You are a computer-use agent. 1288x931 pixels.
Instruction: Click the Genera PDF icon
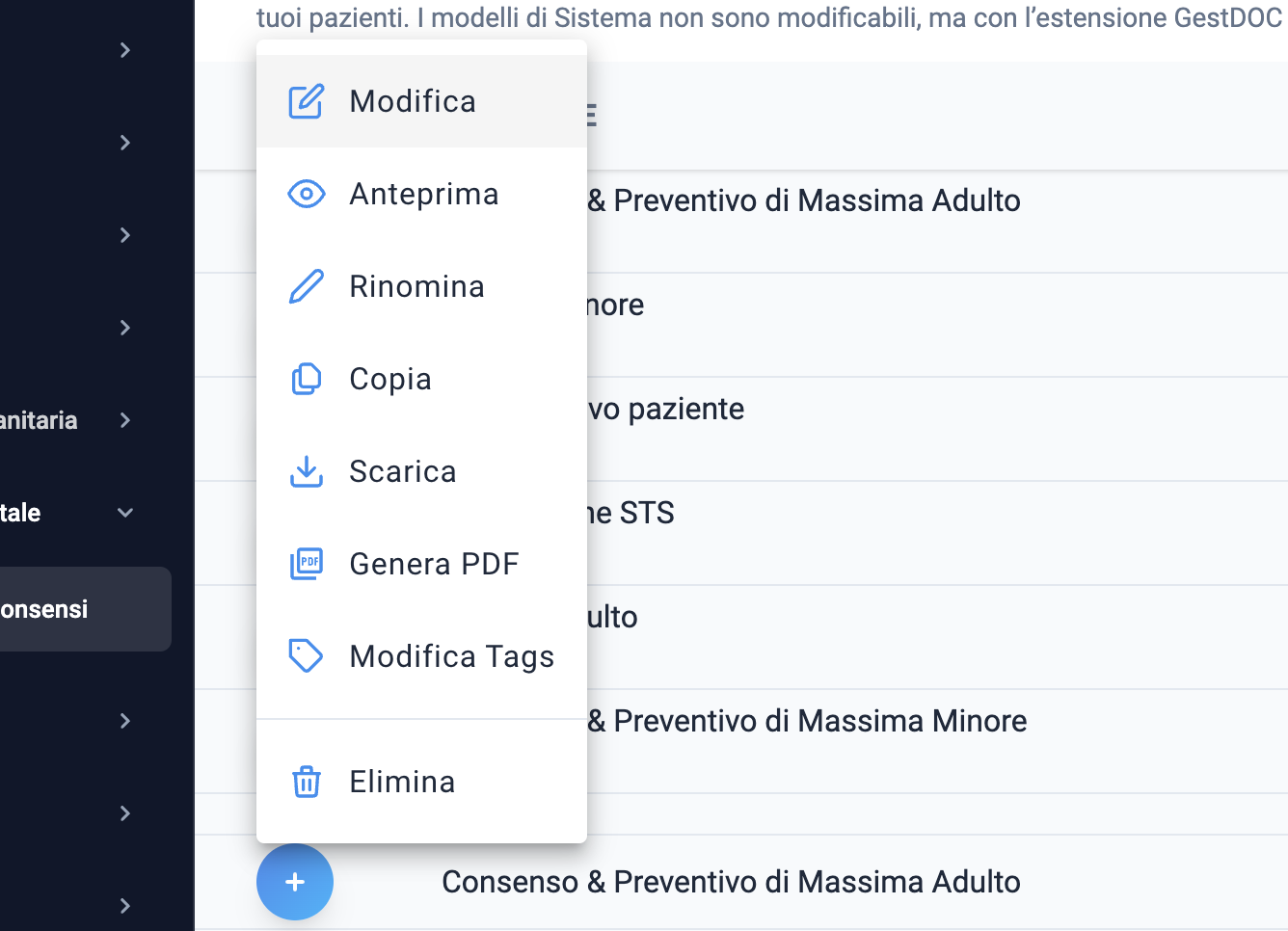pos(306,564)
